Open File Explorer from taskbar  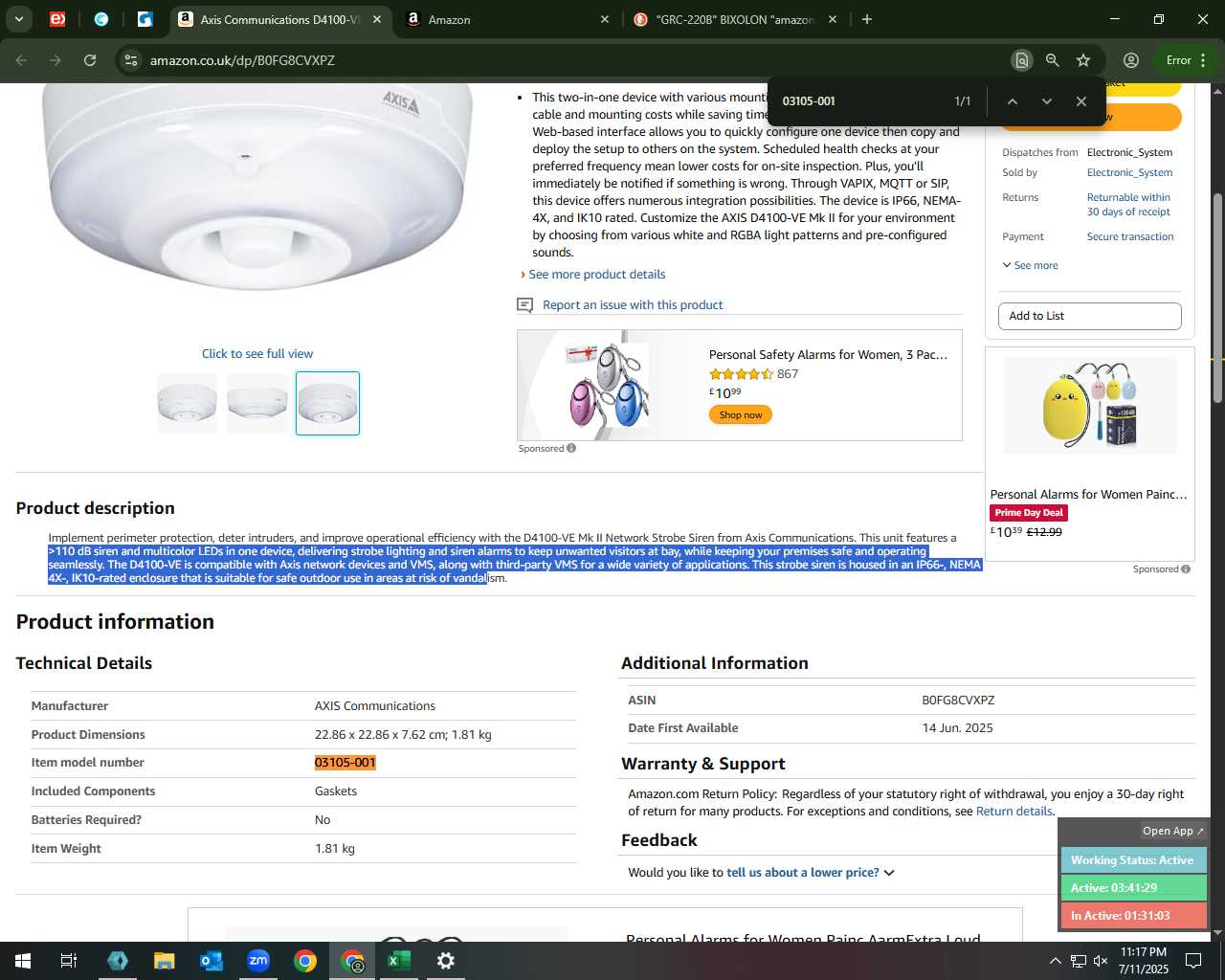click(x=165, y=961)
